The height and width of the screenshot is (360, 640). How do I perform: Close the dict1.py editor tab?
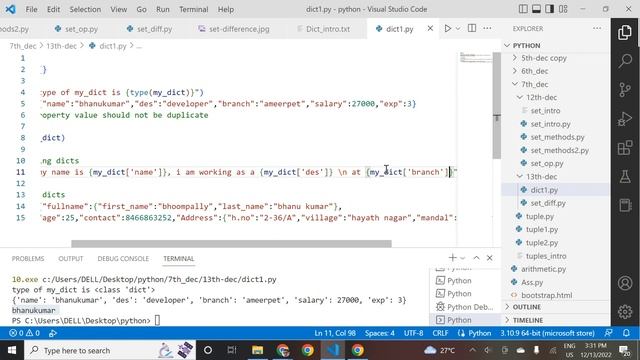[x=430, y=28]
